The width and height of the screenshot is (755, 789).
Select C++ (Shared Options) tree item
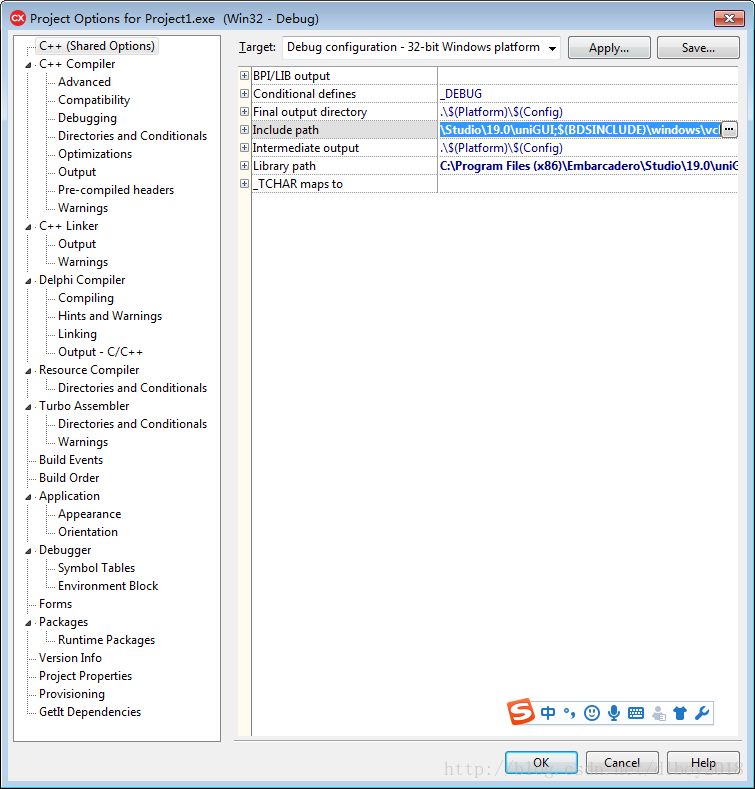click(x=97, y=46)
